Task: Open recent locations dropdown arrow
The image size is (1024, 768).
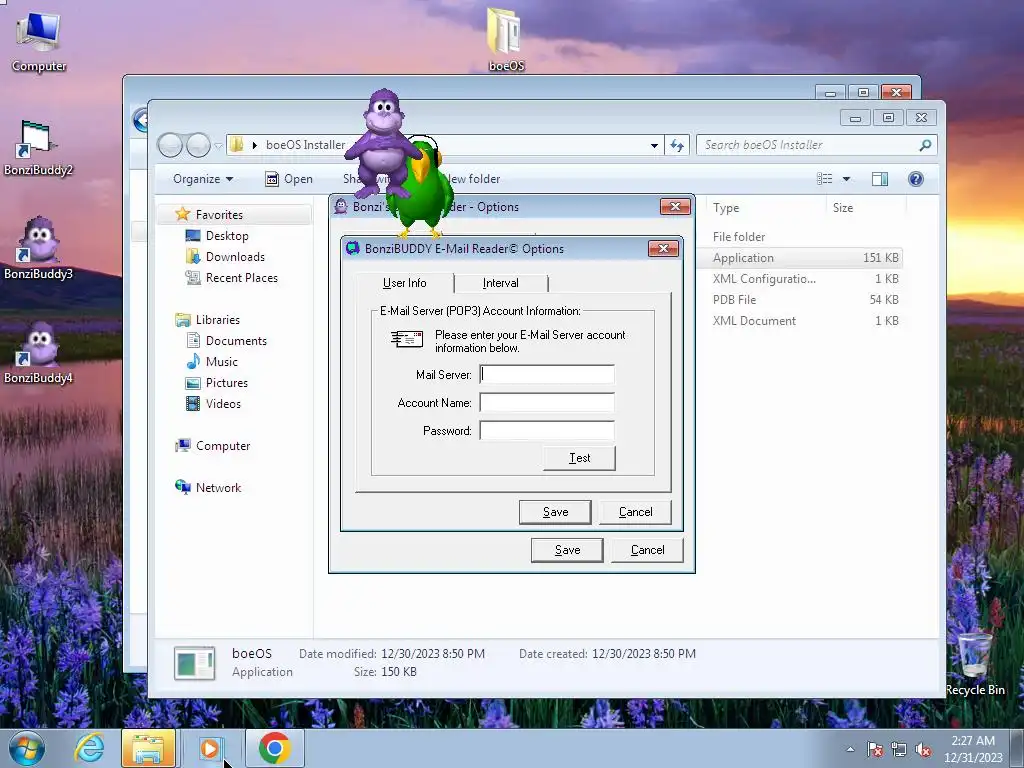Action: pos(218,146)
